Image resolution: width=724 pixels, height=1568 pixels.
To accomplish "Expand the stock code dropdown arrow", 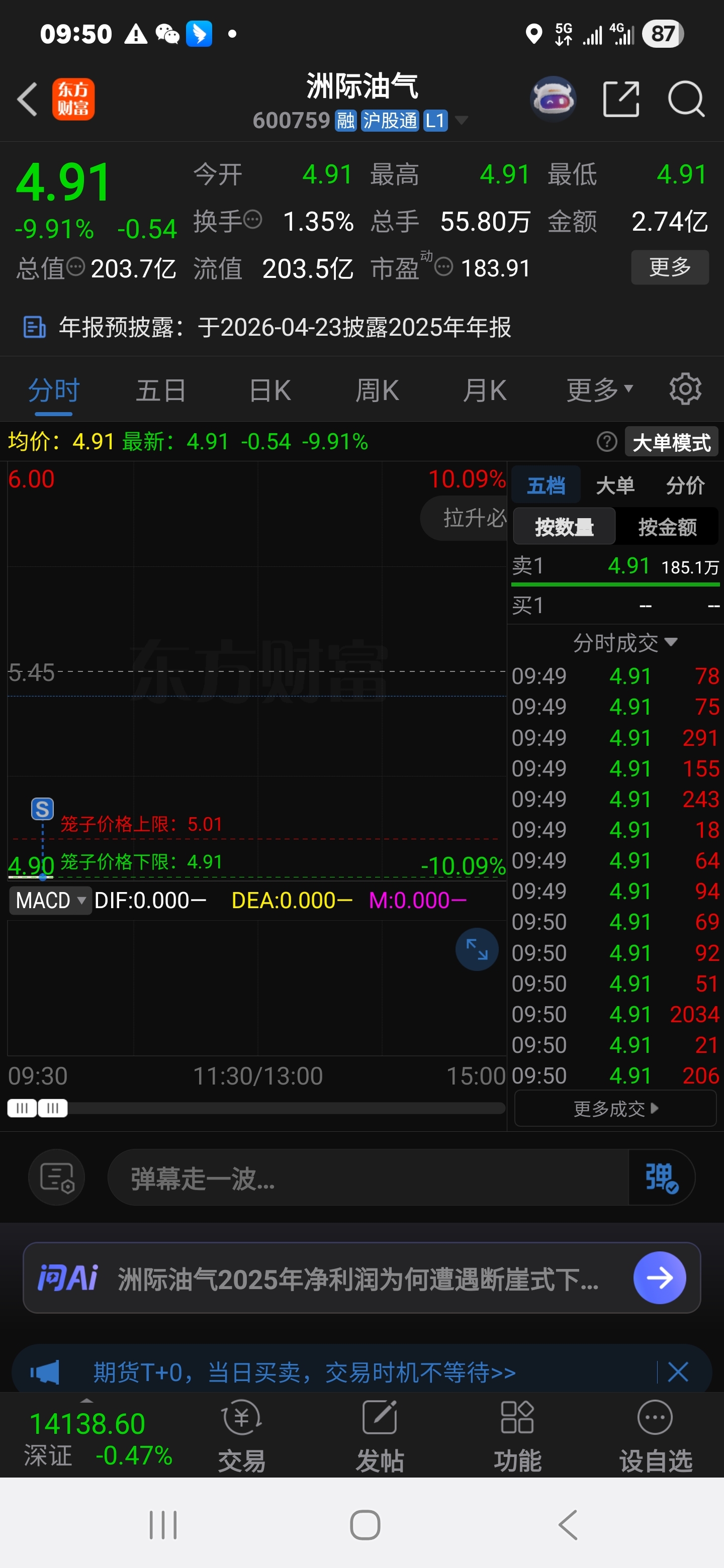I will click(x=462, y=121).
